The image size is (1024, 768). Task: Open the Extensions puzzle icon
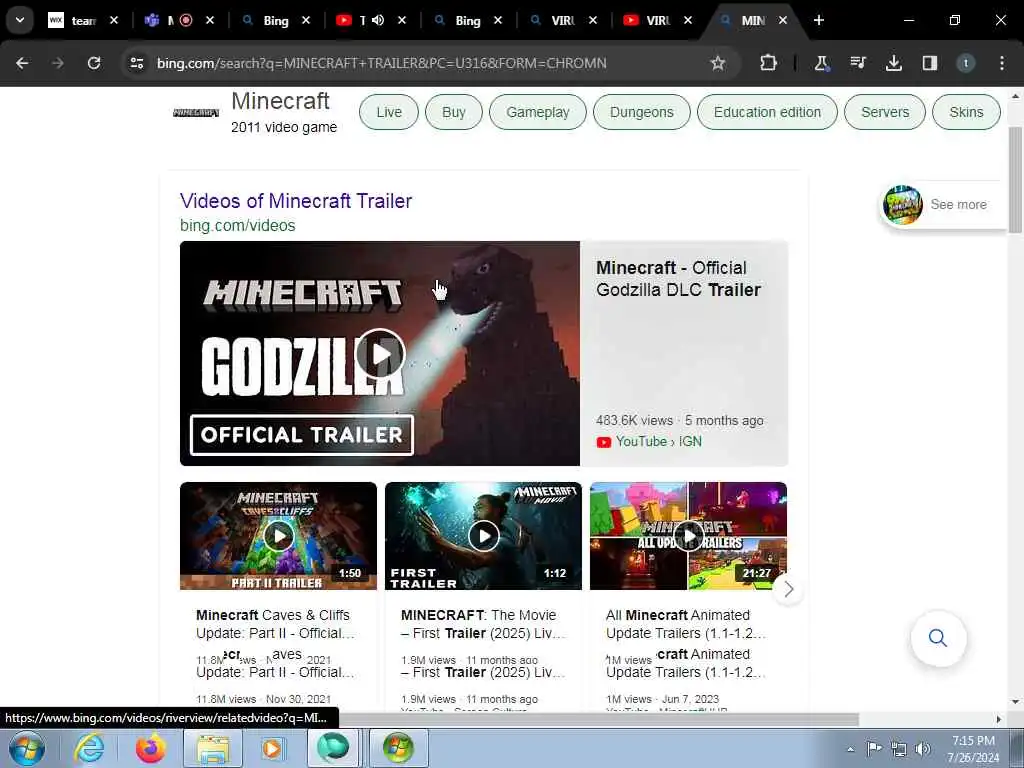(769, 63)
